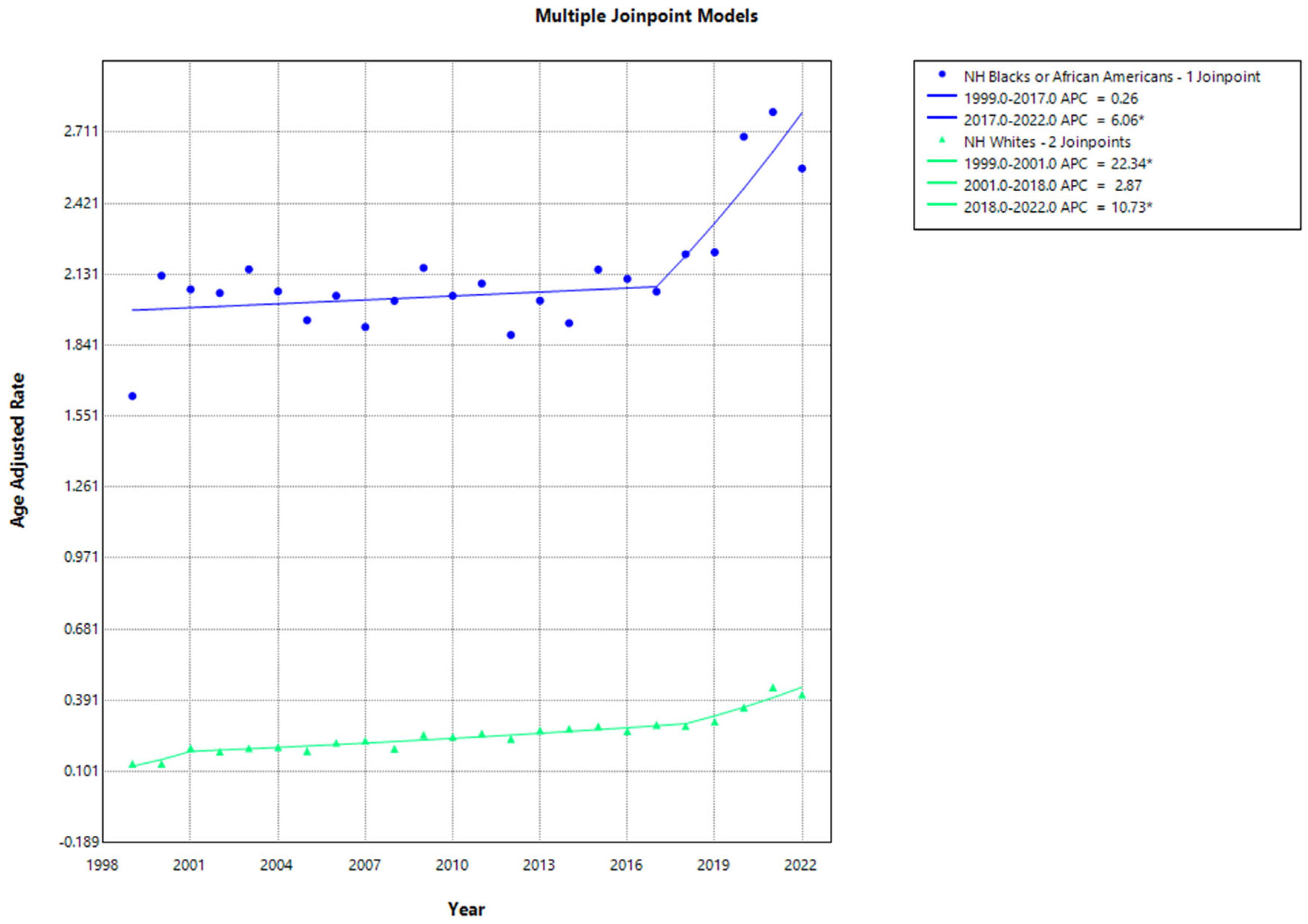Click the green triangle data point at 2021
This screenshot has height=924, width=1308.
point(773,688)
